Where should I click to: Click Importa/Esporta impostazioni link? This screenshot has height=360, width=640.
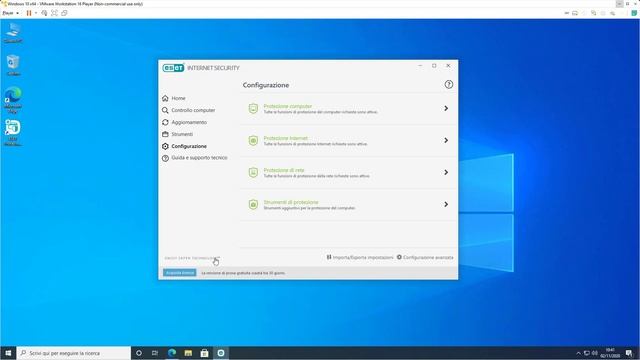click(x=363, y=258)
